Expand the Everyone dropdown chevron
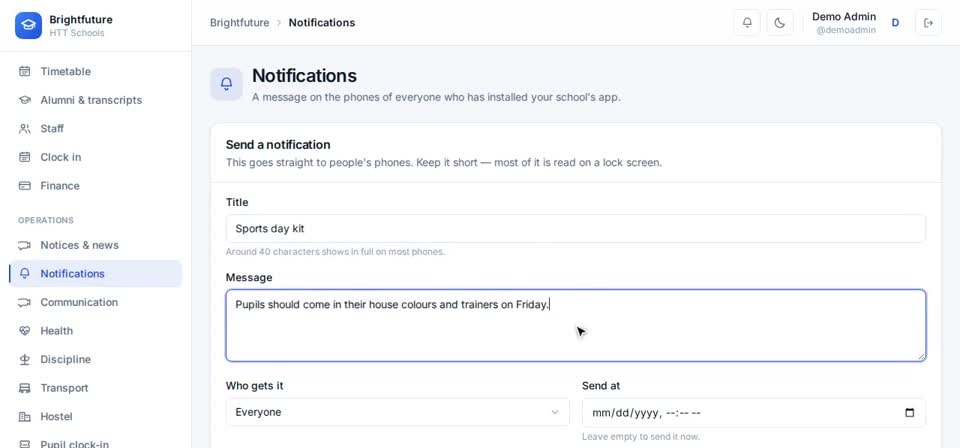This screenshot has width=960, height=448. coord(555,413)
